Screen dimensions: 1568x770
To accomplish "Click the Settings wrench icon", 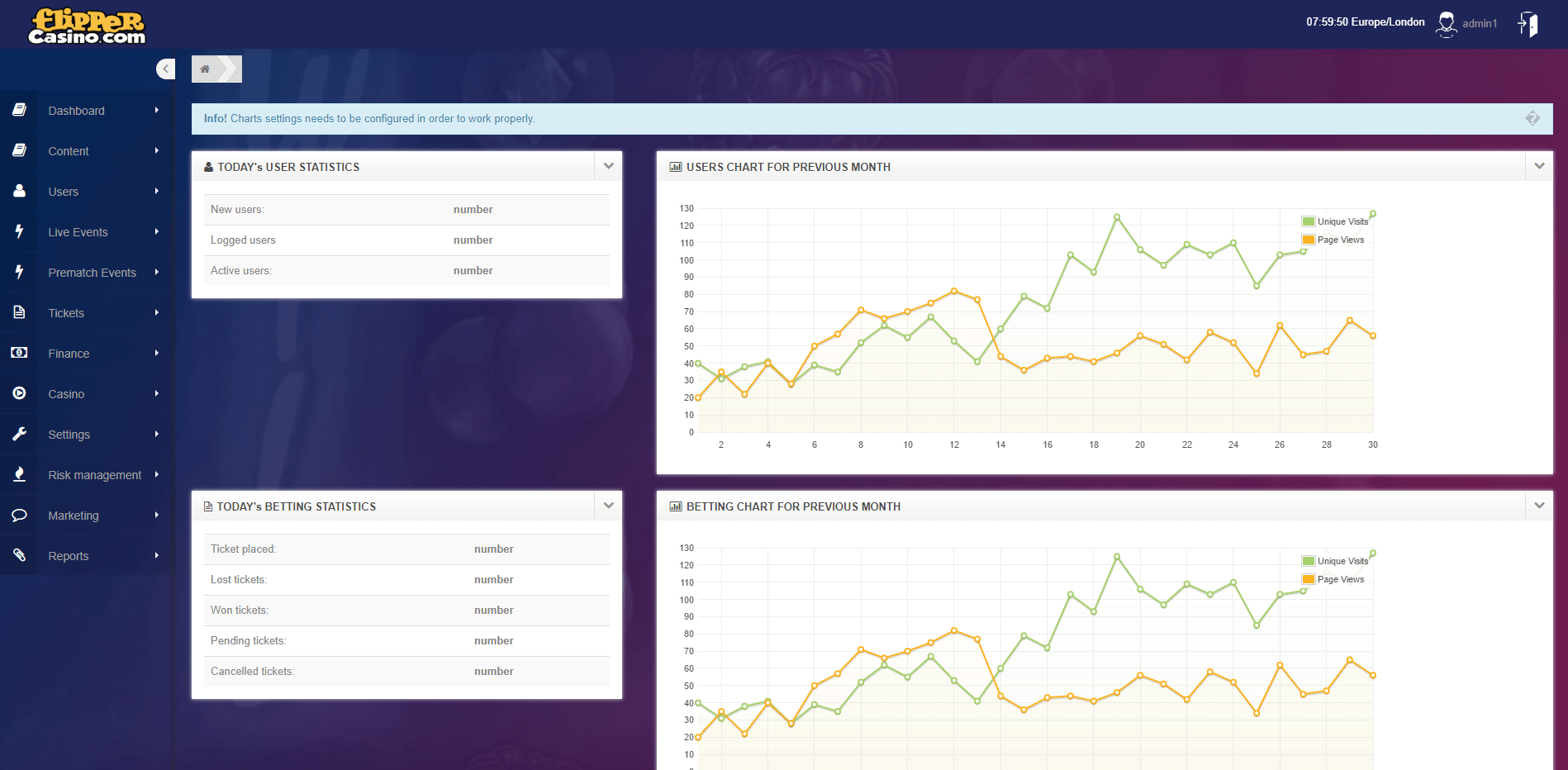I will (x=19, y=434).
